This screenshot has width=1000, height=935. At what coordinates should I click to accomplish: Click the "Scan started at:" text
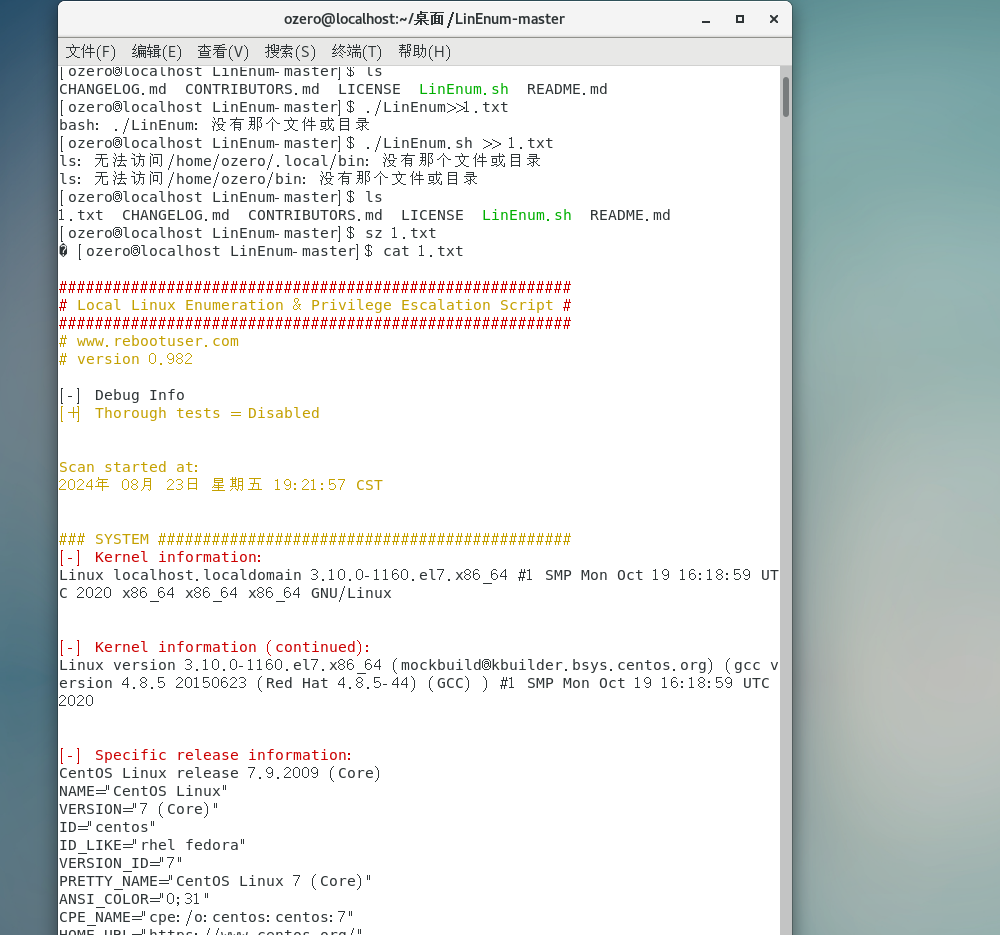[129, 467]
